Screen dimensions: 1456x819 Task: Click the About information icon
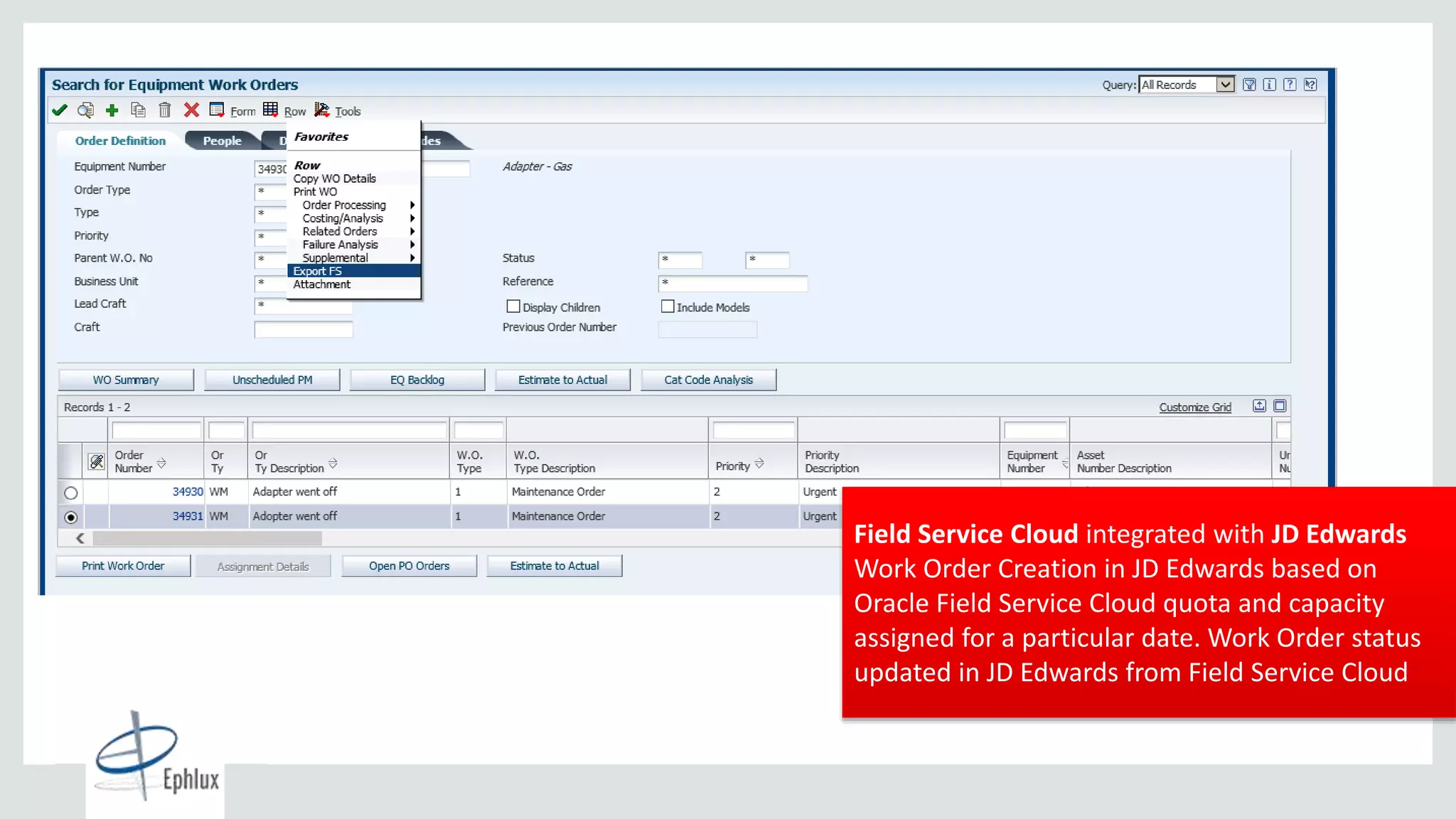click(1269, 85)
